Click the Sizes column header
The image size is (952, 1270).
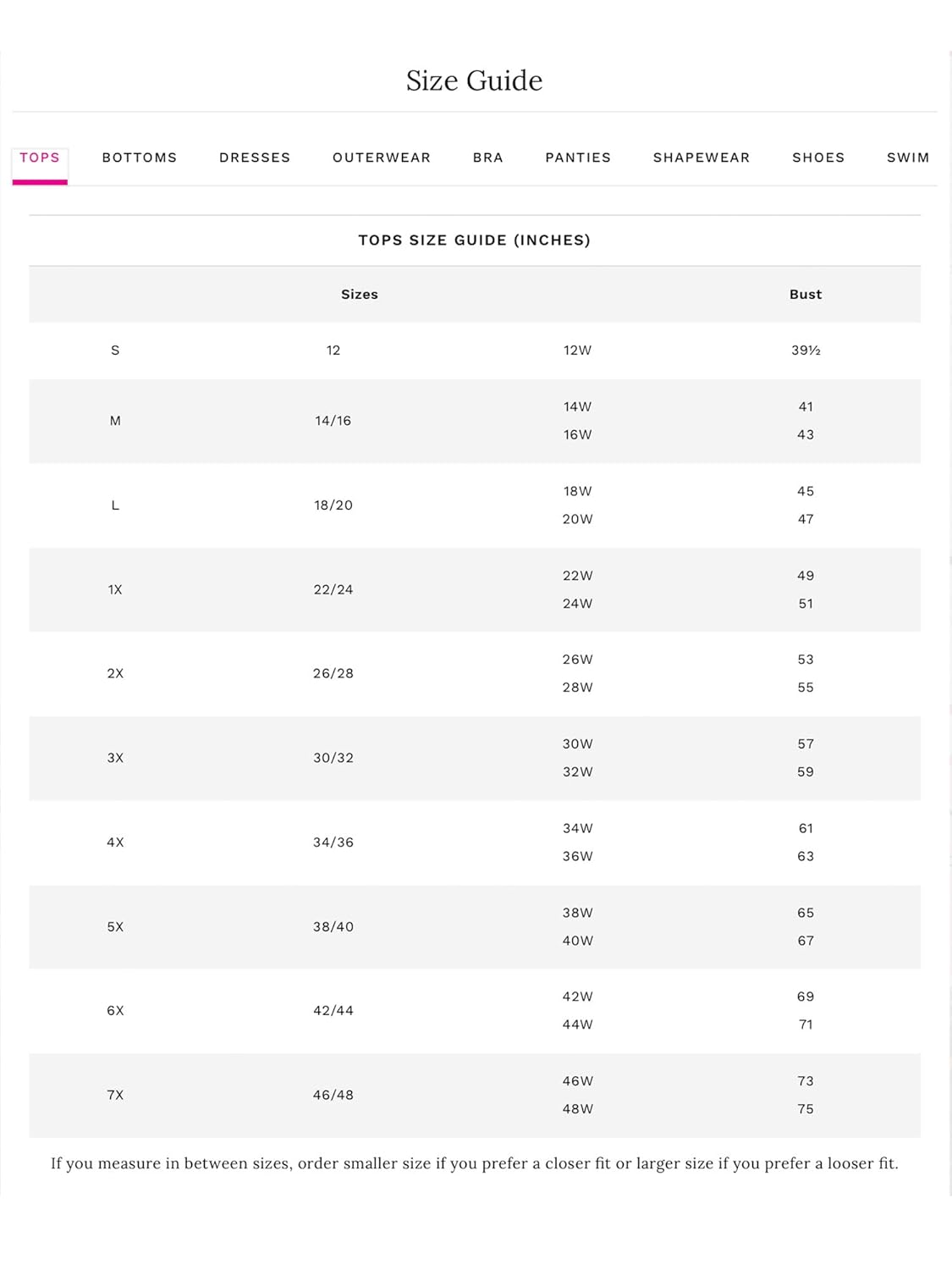pos(360,295)
